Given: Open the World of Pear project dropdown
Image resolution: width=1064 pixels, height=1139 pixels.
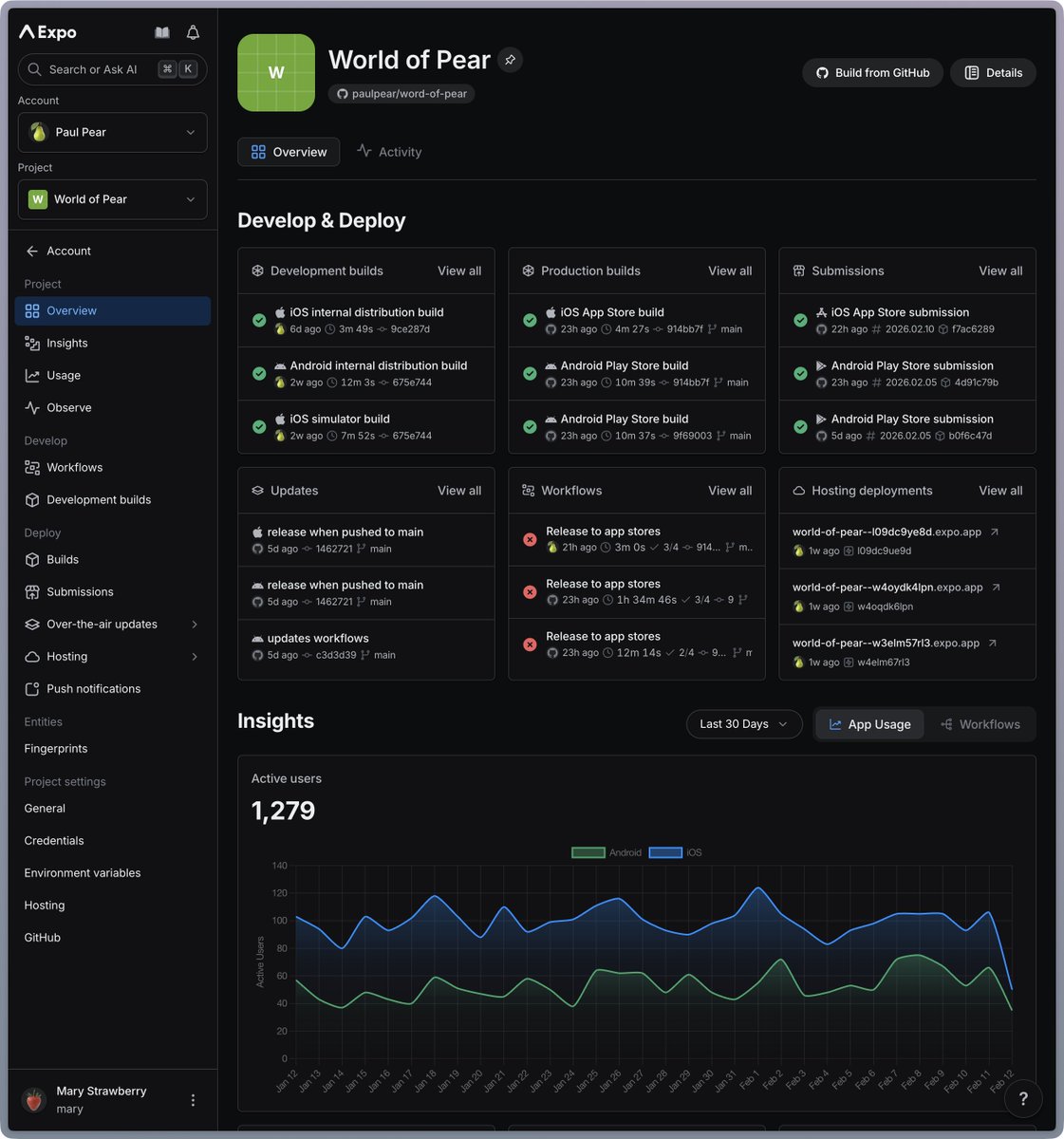Looking at the screenshot, I should 112,199.
